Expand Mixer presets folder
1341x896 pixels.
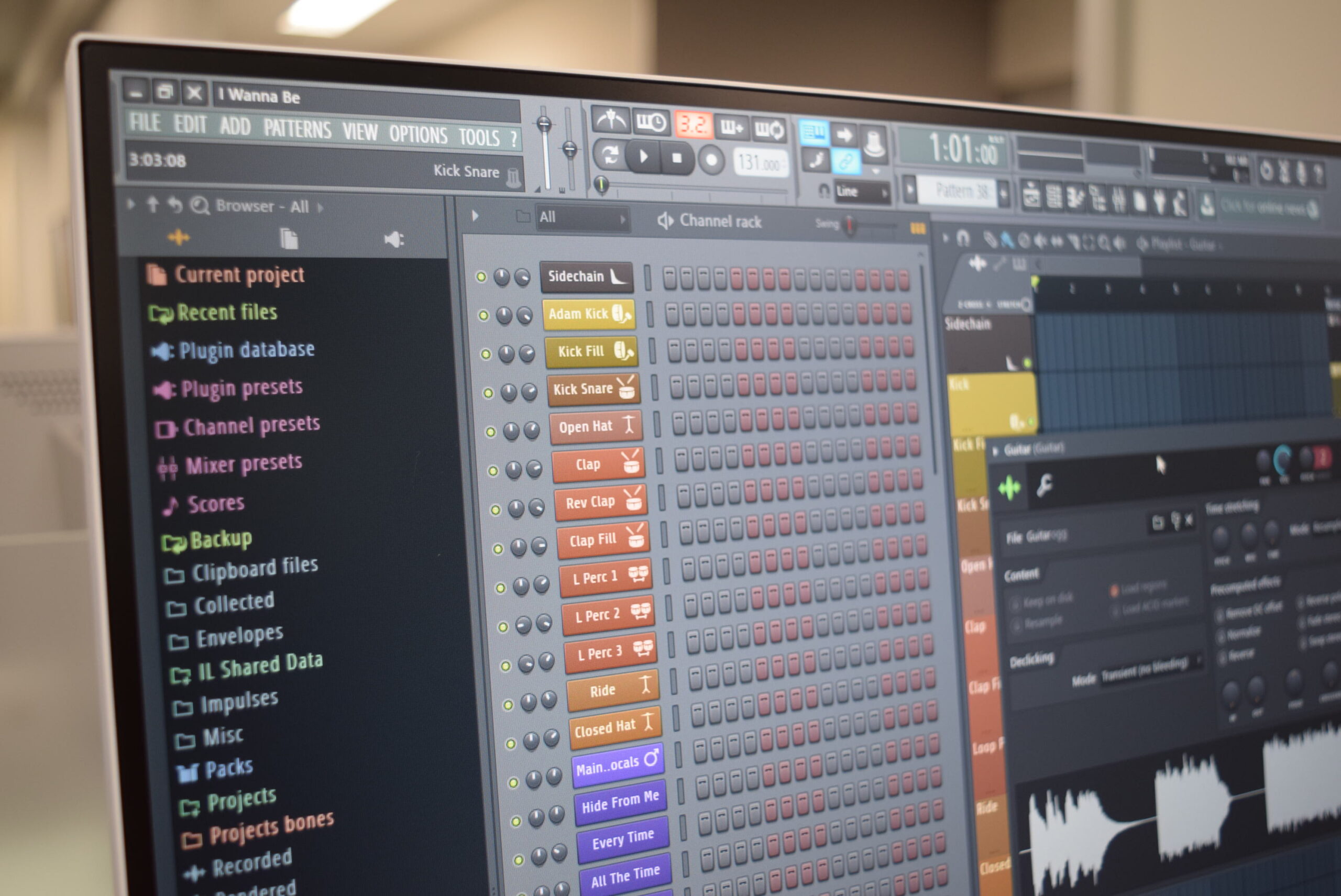point(230,464)
